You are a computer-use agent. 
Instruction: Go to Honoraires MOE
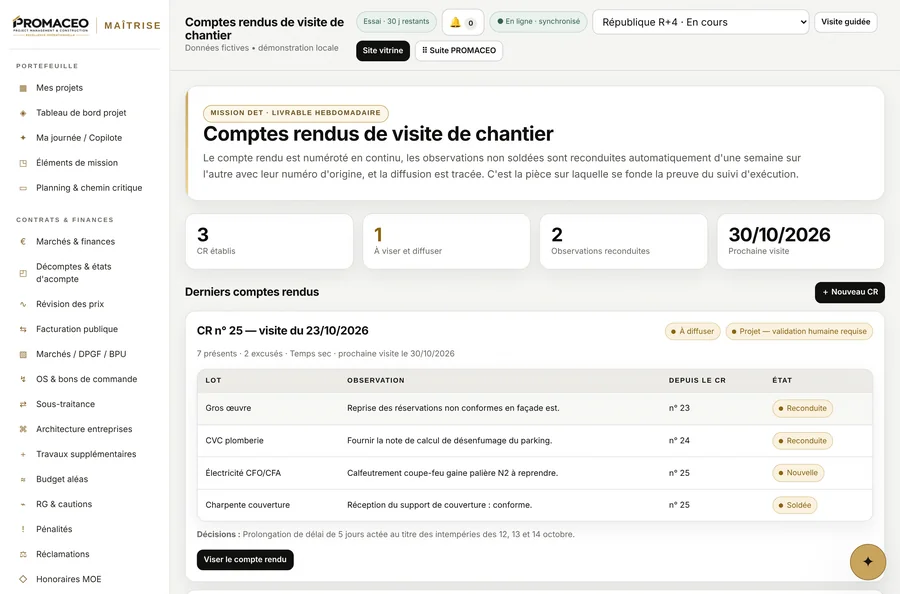tap(86, 579)
